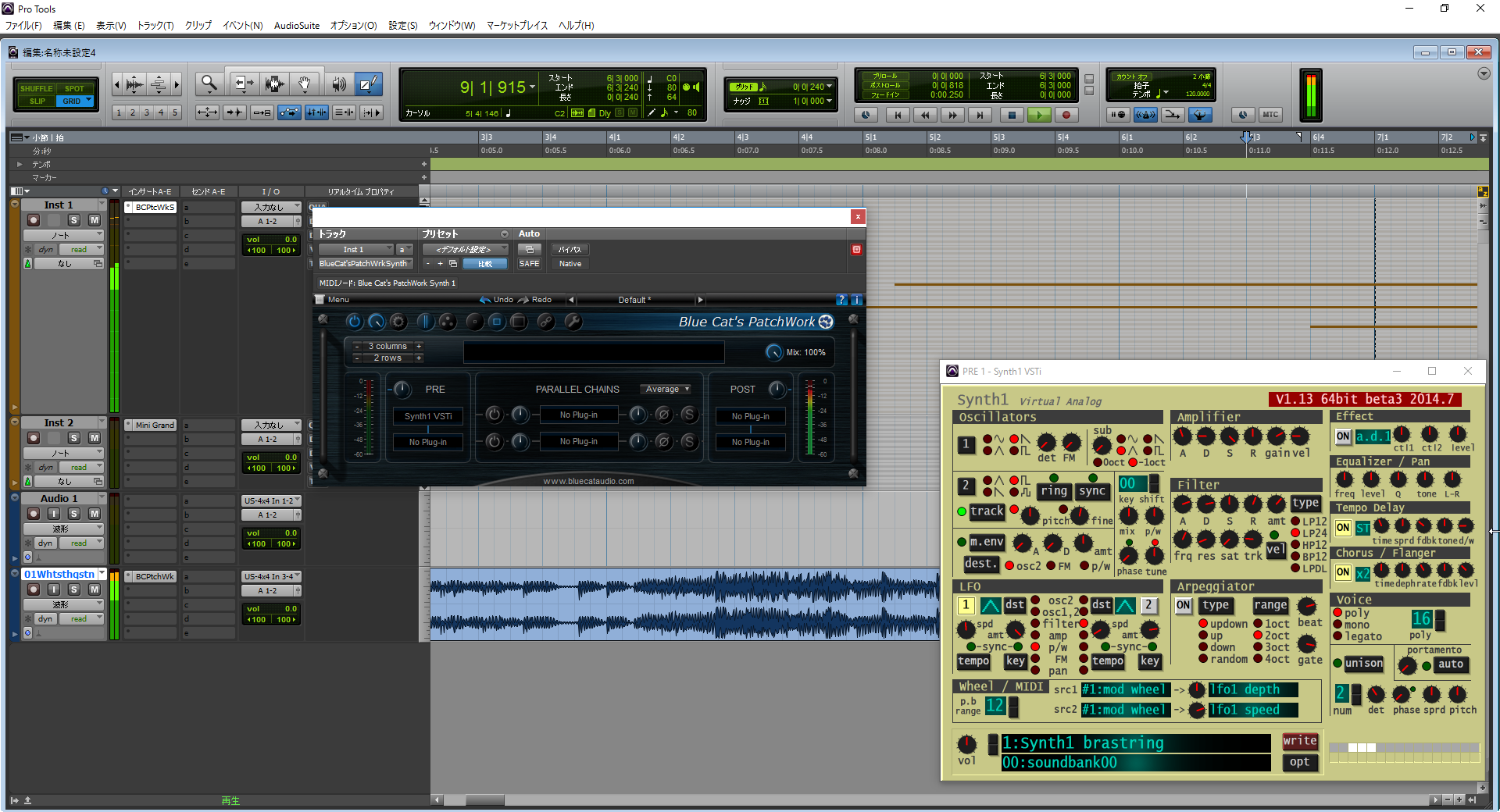The width and height of the screenshot is (1500, 812).
Task: Click the PatchWork power bypass icon
Action: tap(354, 322)
